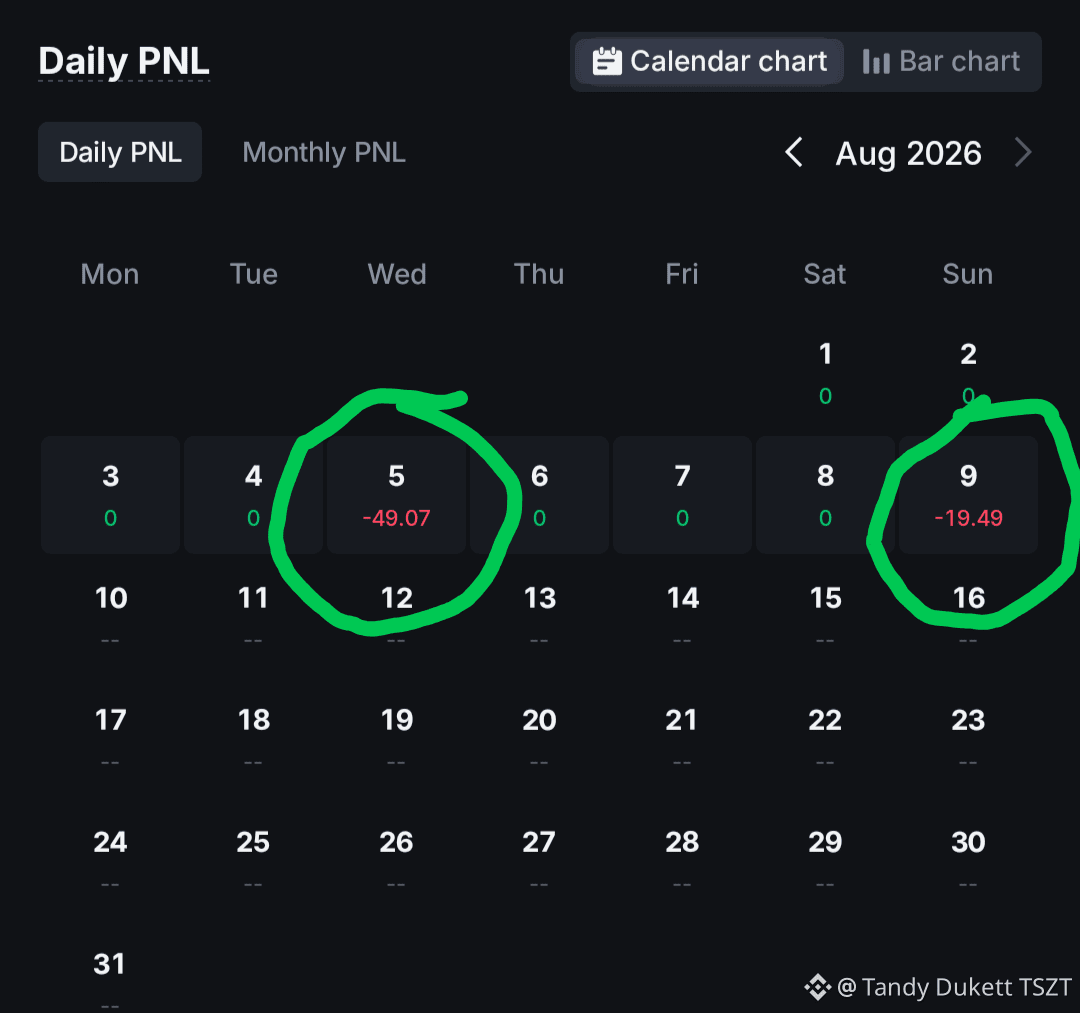Switch to Calendar chart view
Image resolution: width=1080 pixels, height=1013 pixels.
pyautogui.click(x=709, y=61)
